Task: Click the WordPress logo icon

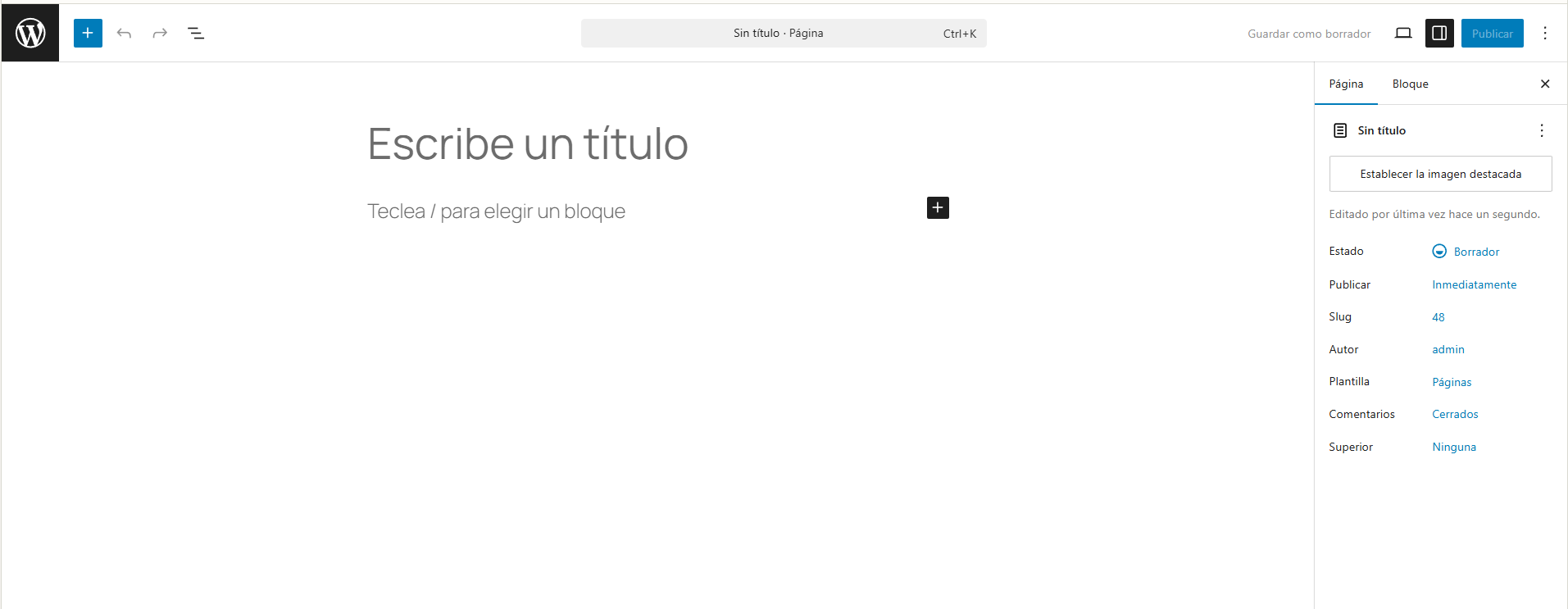Action: click(x=30, y=33)
